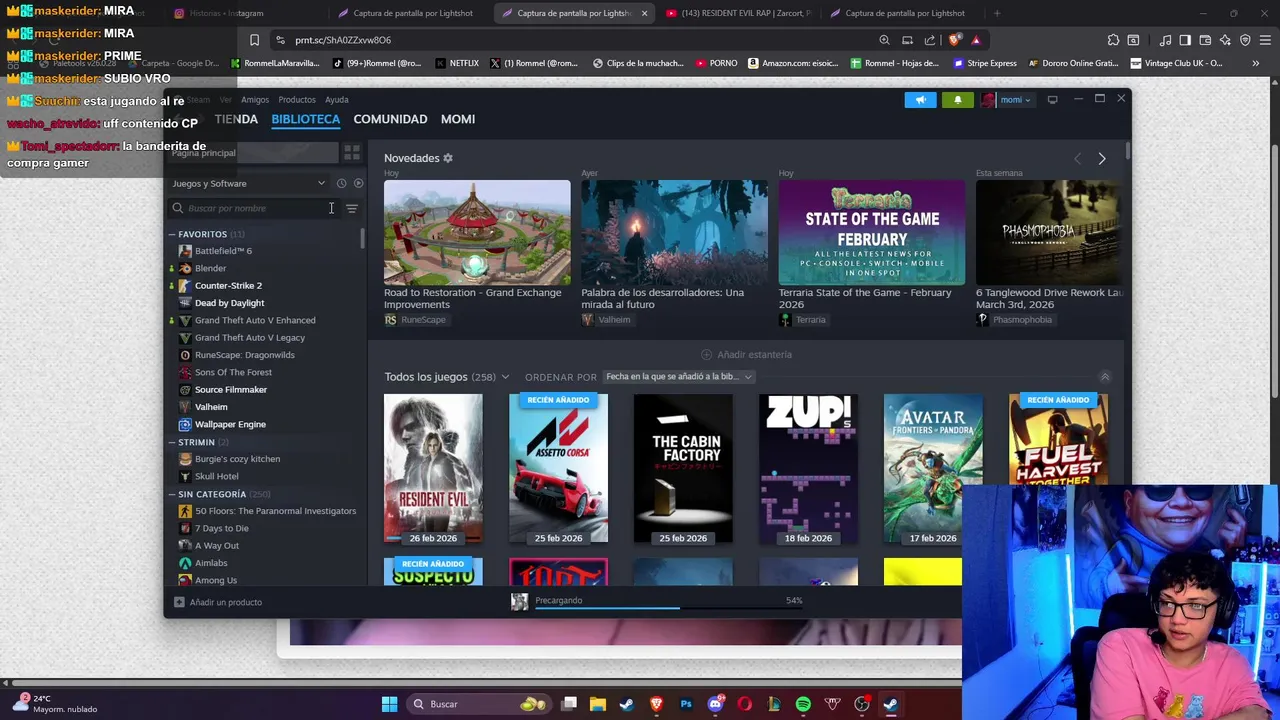Open Brave playlist music note icon
The width and height of the screenshot is (1280, 720).
1166,40
